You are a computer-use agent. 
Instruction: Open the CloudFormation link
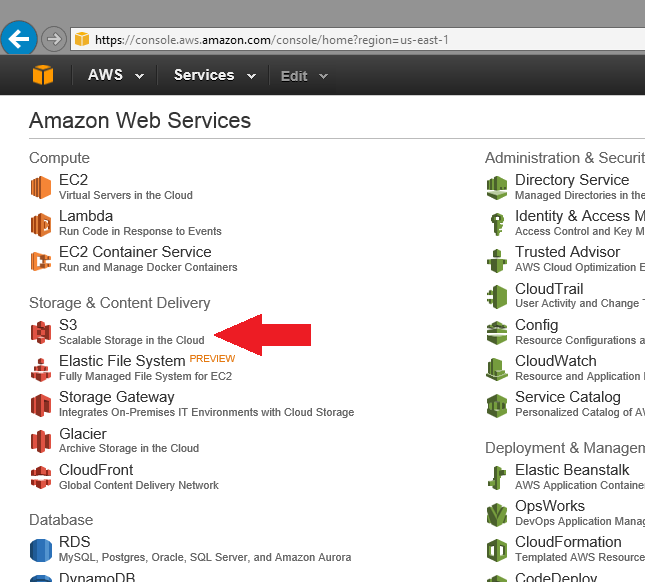coord(568,542)
